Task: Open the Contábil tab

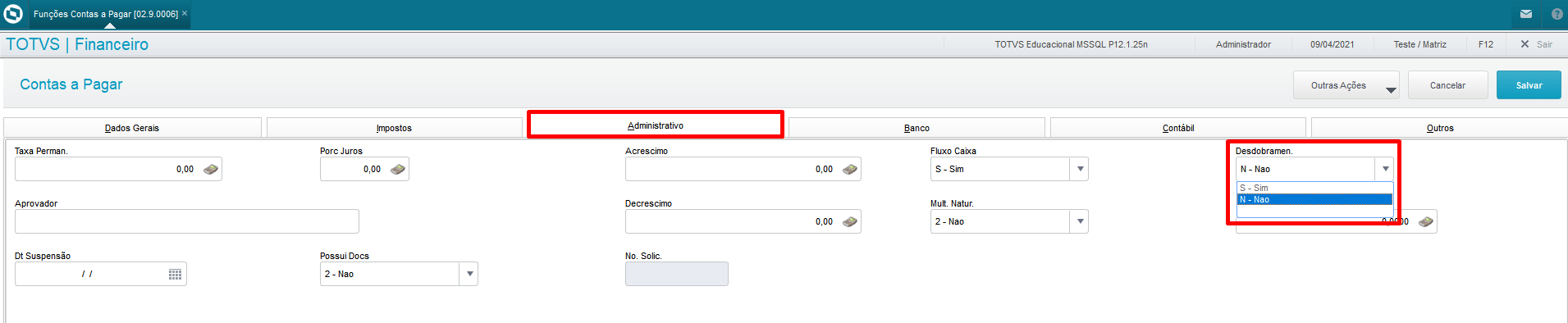Action: [1178, 128]
